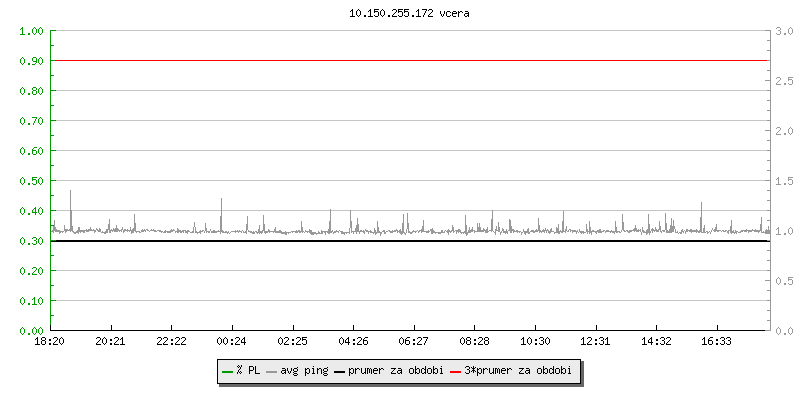Click the 3.0 value on right axis
Viewport: 800px width, 400px height.
(x=784, y=31)
